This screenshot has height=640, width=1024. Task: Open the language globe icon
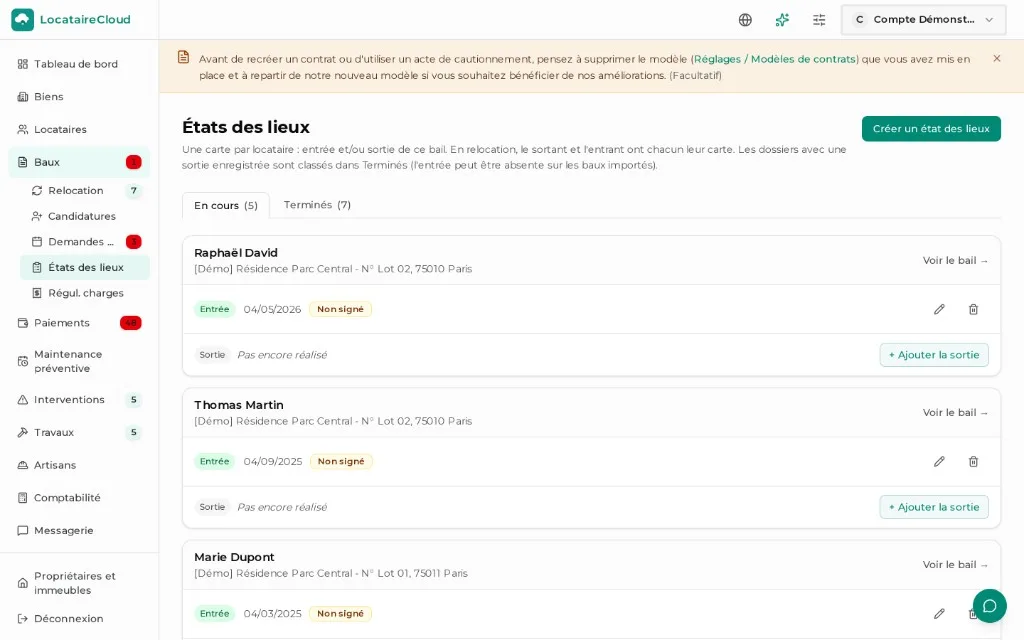tap(745, 20)
